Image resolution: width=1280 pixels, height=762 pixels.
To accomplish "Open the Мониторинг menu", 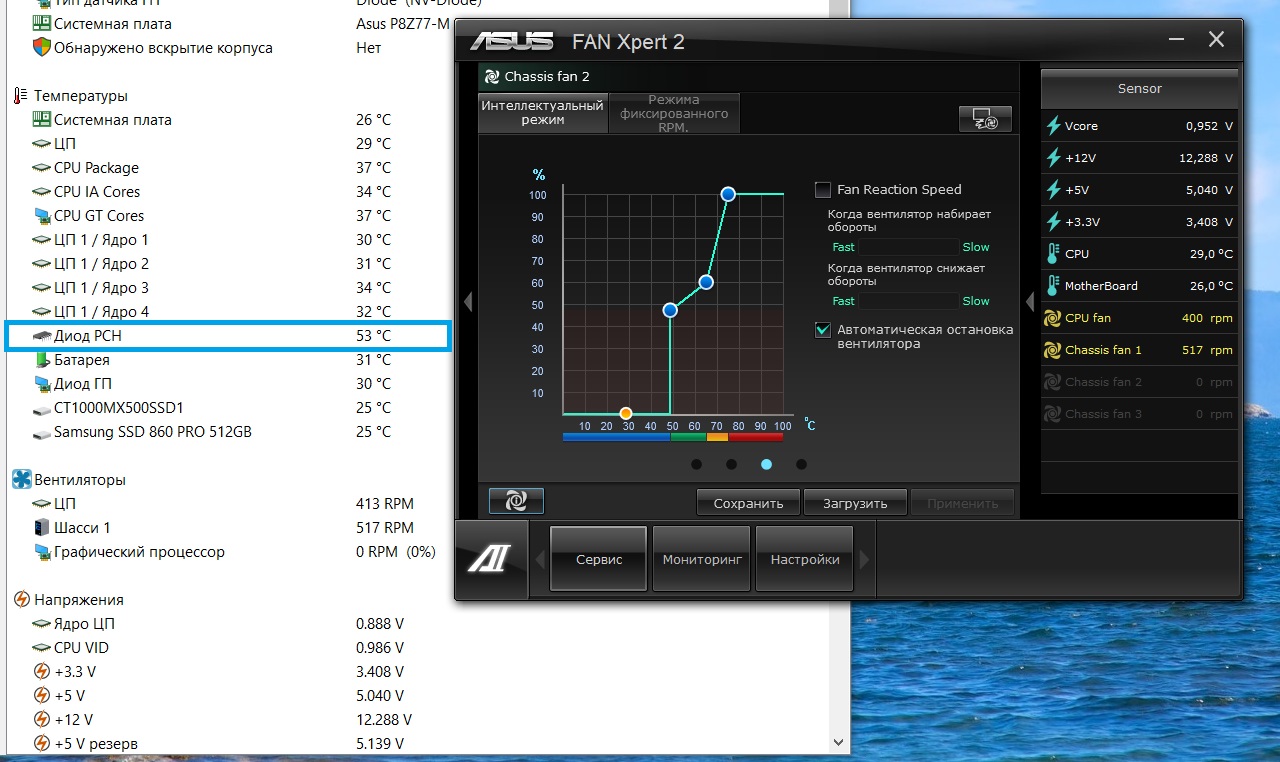I will [x=702, y=560].
